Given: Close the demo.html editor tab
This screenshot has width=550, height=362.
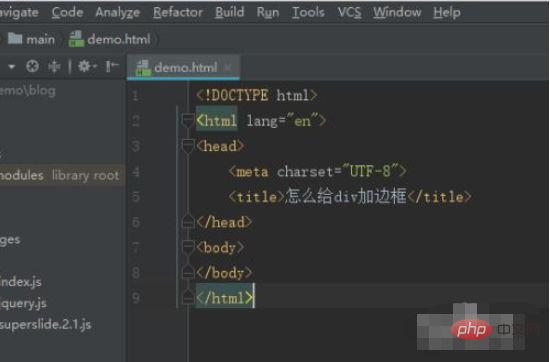Looking at the screenshot, I should tap(228, 67).
